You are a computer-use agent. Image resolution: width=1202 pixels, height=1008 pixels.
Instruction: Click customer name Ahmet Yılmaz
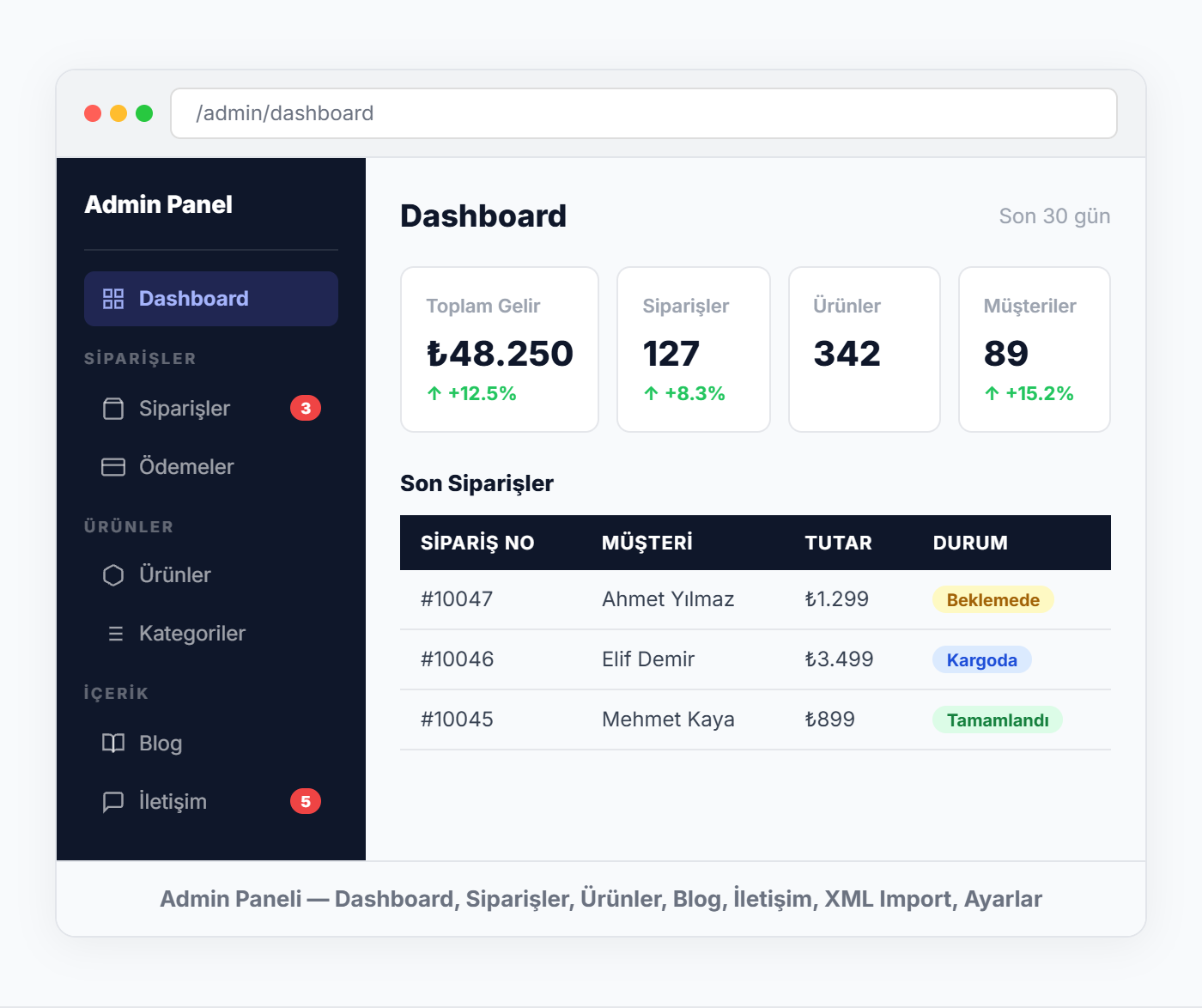(x=668, y=599)
